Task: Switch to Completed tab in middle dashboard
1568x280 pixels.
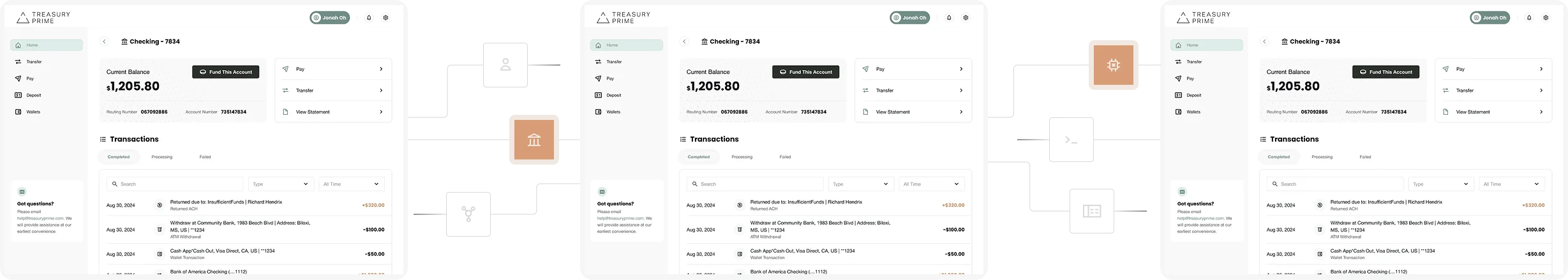Action: pos(699,157)
